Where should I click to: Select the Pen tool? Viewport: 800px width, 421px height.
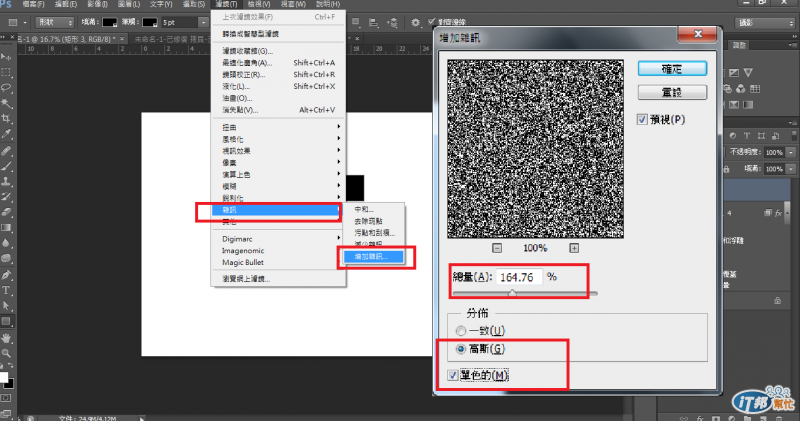(x=6, y=275)
